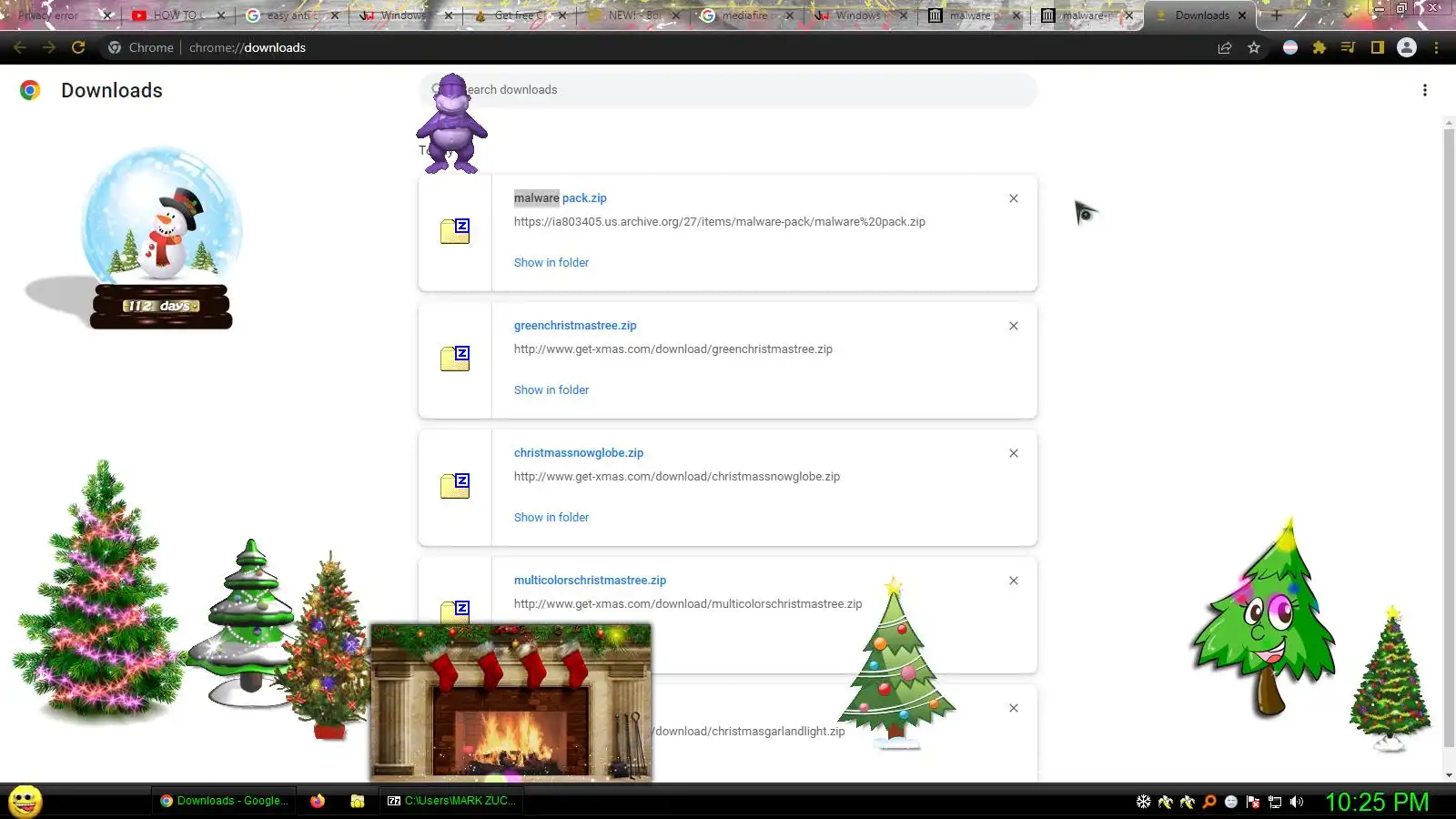Open the Extensions puzzle-piece icon
Image resolution: width=1456 pixels, height=819 pixels.
pos(1319,47)
